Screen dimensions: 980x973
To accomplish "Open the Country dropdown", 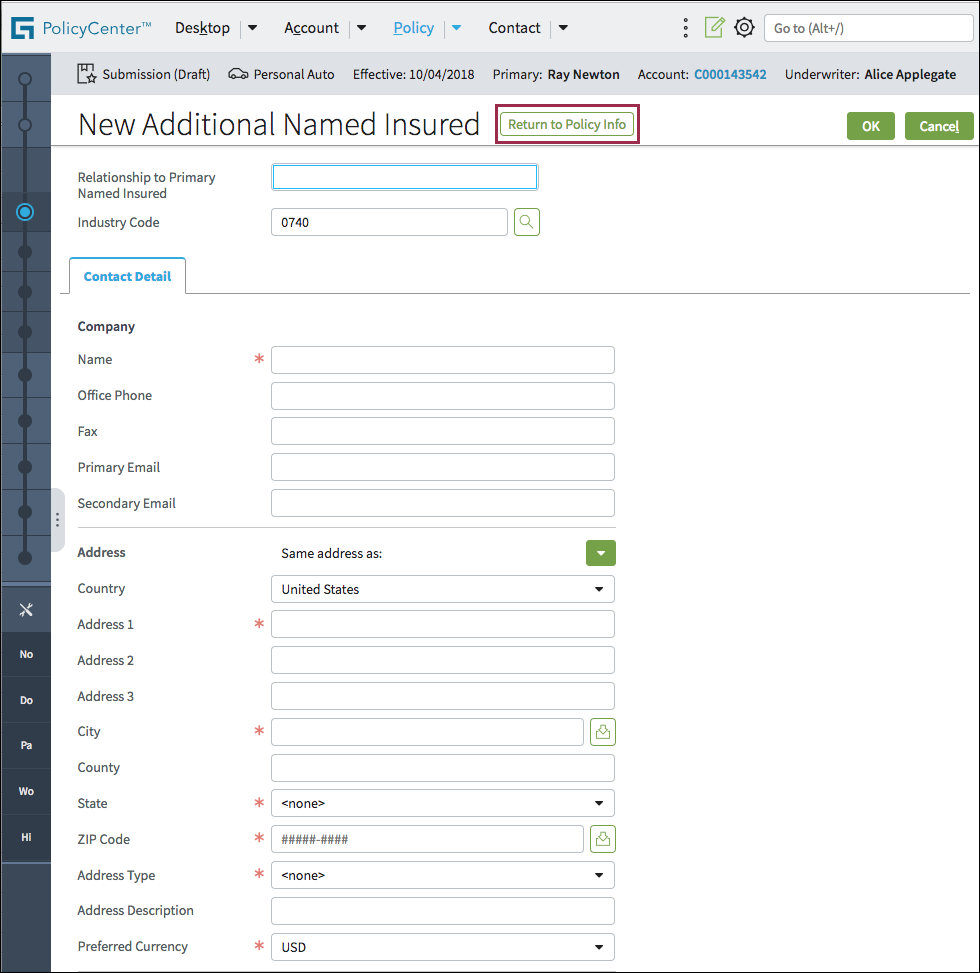I will tap(442, 589).
